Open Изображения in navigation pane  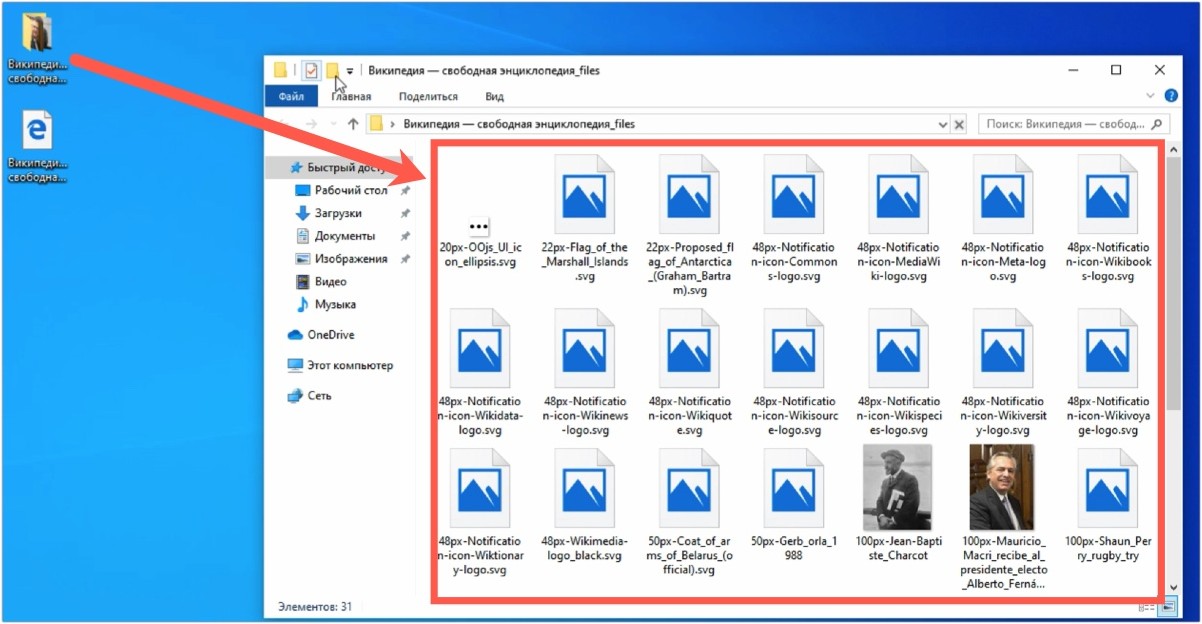click(342, 259)
